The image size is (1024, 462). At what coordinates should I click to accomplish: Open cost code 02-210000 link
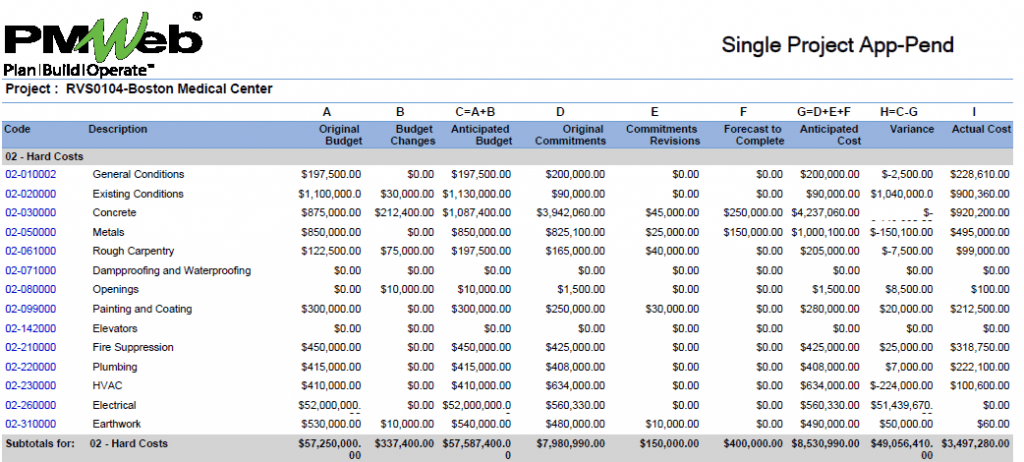31,348
